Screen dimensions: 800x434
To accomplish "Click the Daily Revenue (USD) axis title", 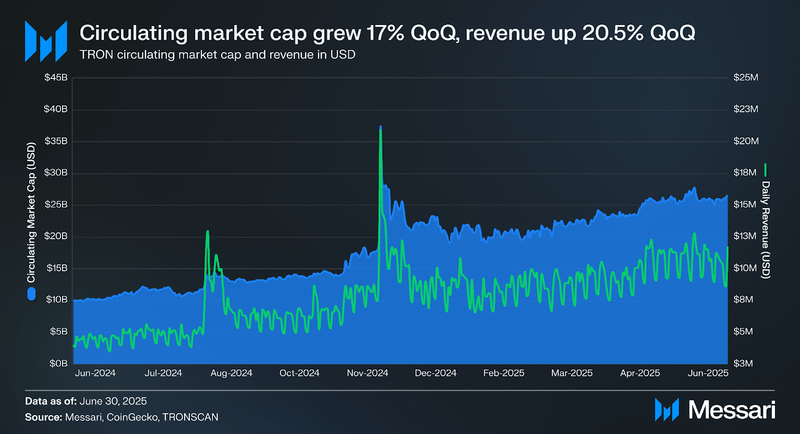I will (765, 229).
